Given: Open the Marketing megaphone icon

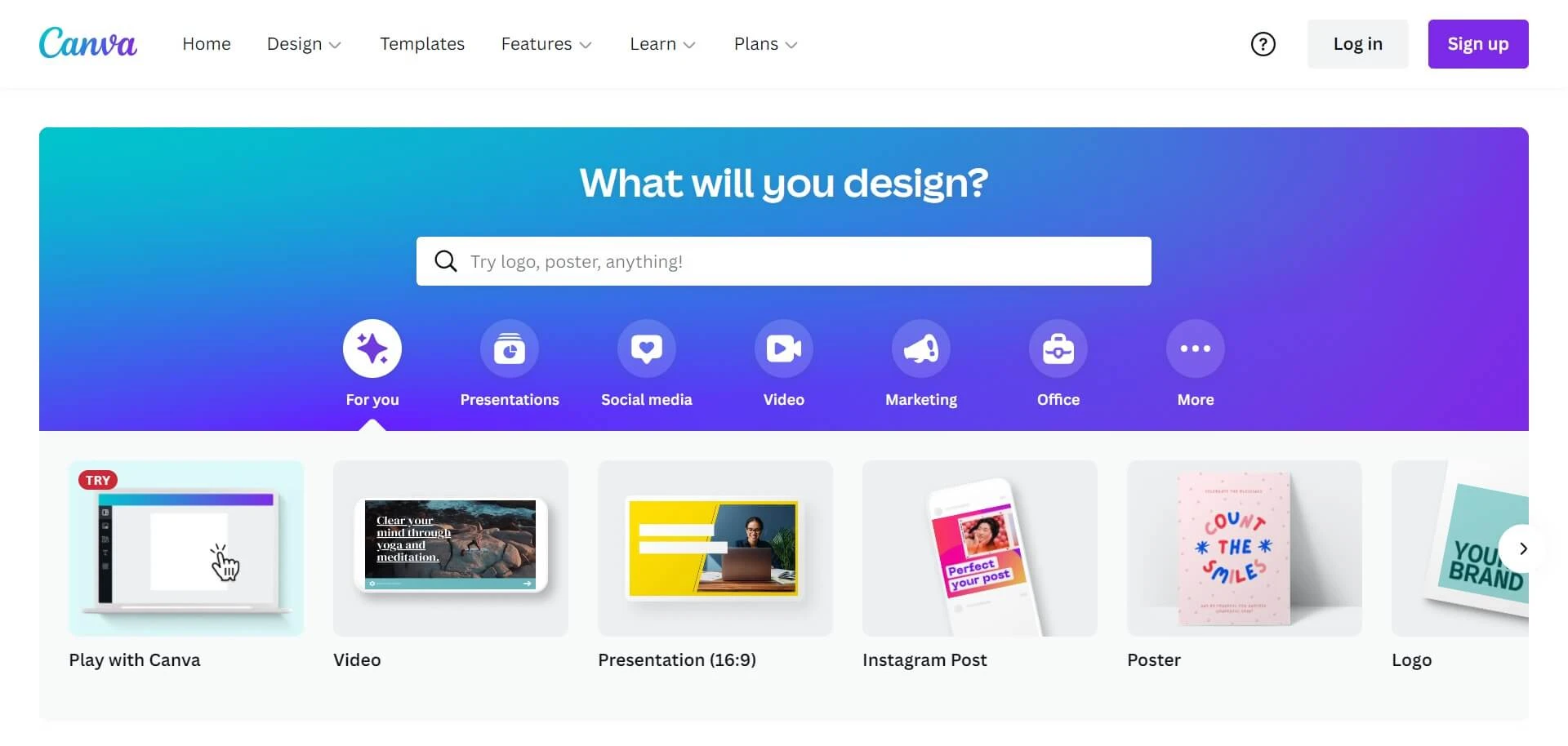Looking at the screenshot, I should [x=921, y=349].
